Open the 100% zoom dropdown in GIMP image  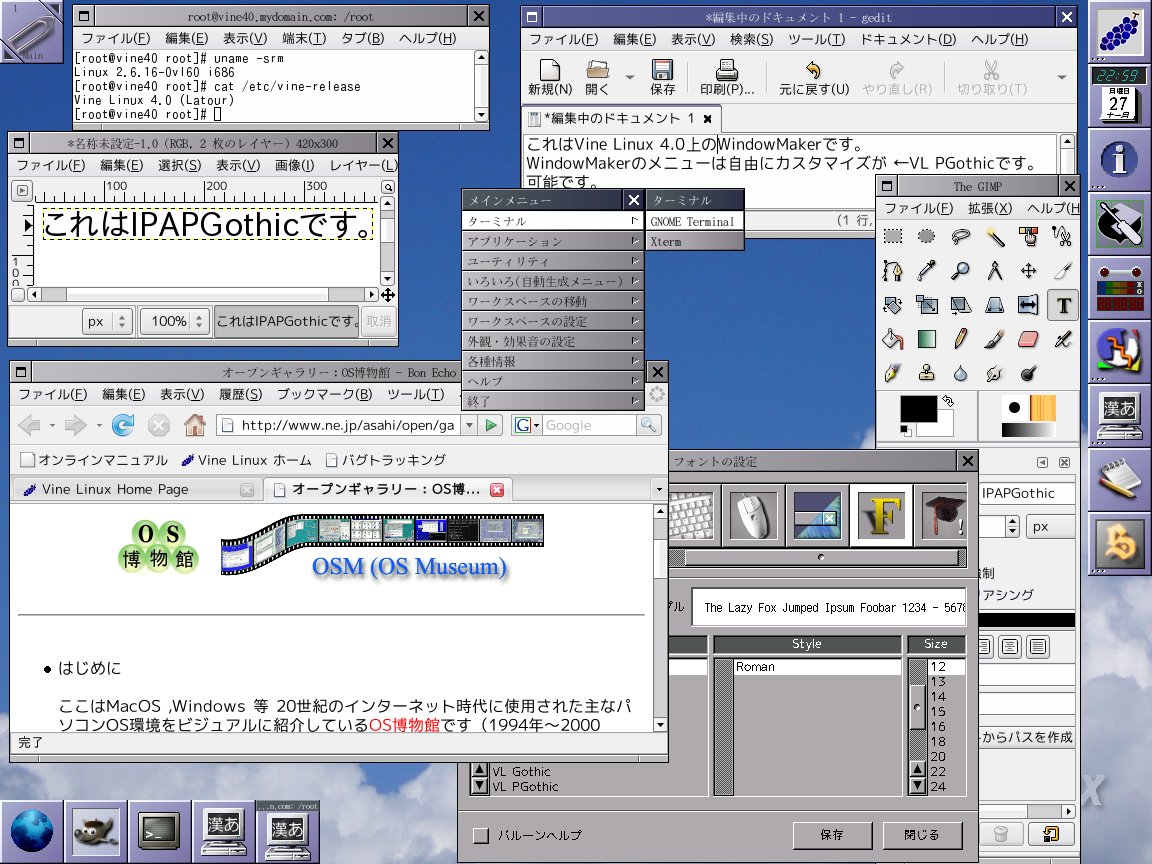pos(175,322)
